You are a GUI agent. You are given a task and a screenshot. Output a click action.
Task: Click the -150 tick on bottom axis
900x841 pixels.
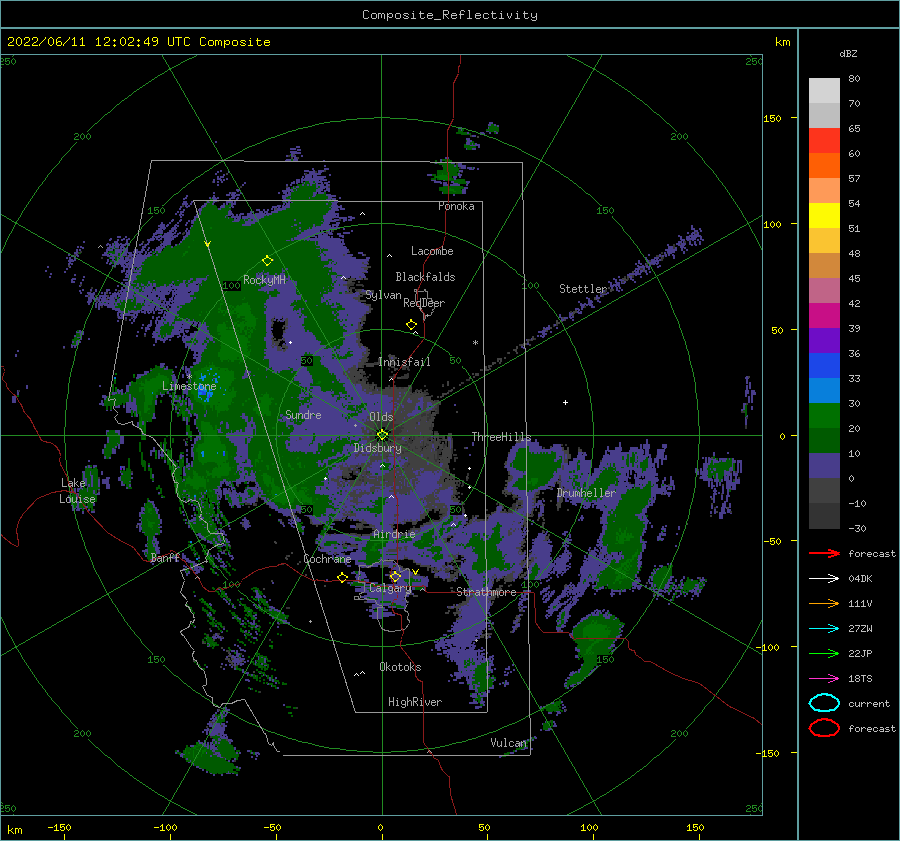coord(59,827)
